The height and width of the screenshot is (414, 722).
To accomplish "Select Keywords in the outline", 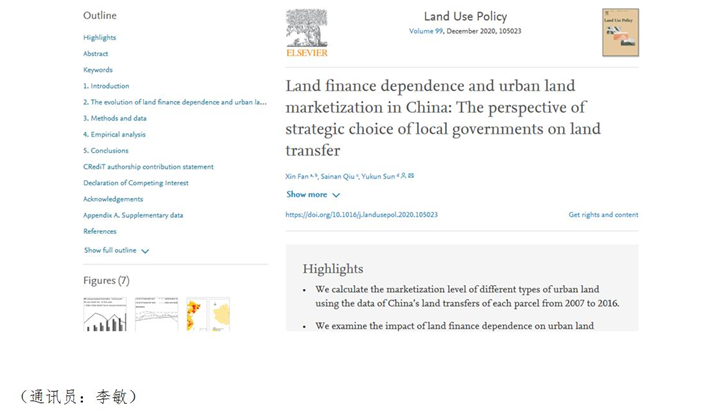I will tap(98, 70).
